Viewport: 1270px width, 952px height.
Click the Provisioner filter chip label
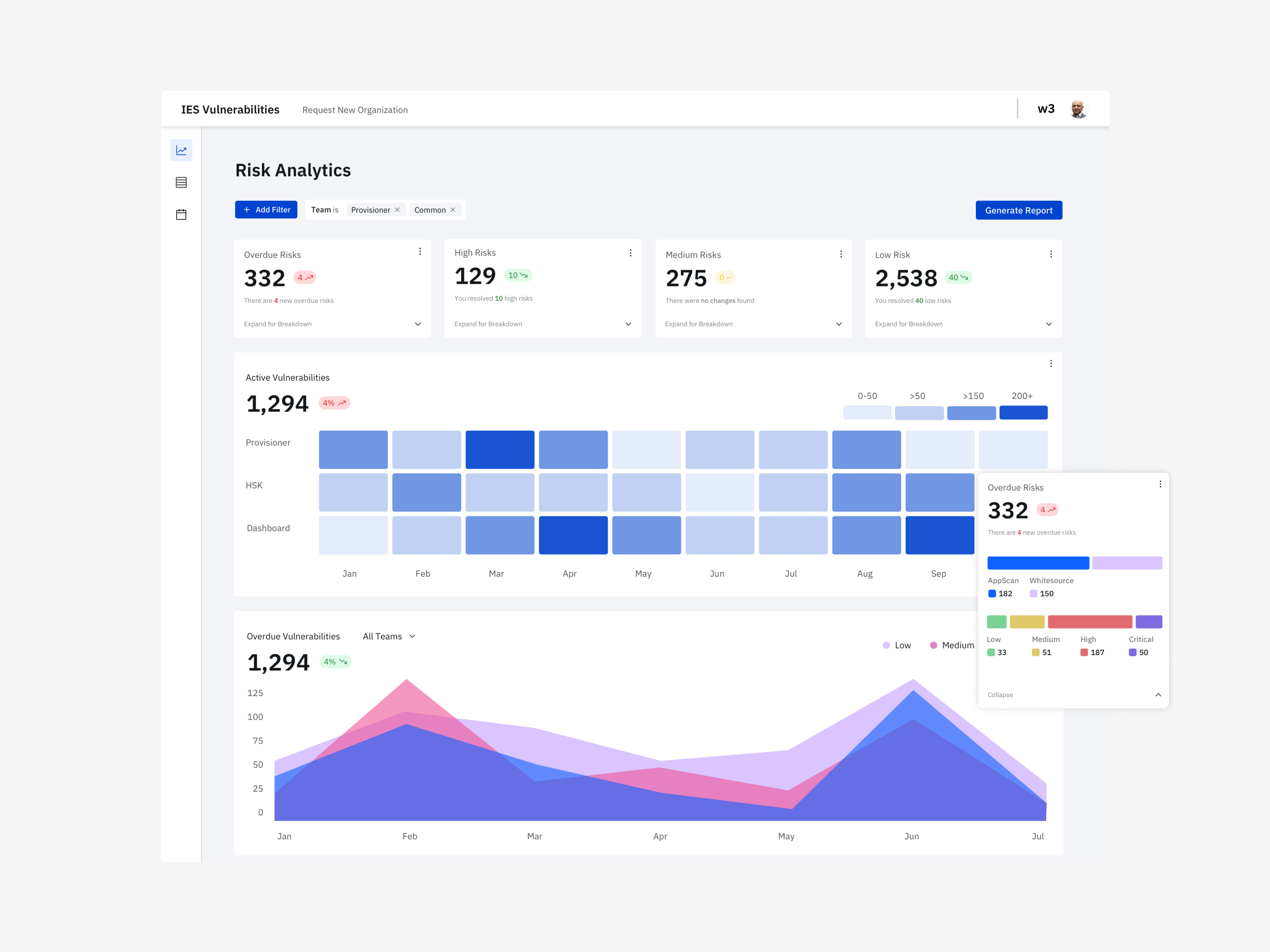[x=370, y=210]
